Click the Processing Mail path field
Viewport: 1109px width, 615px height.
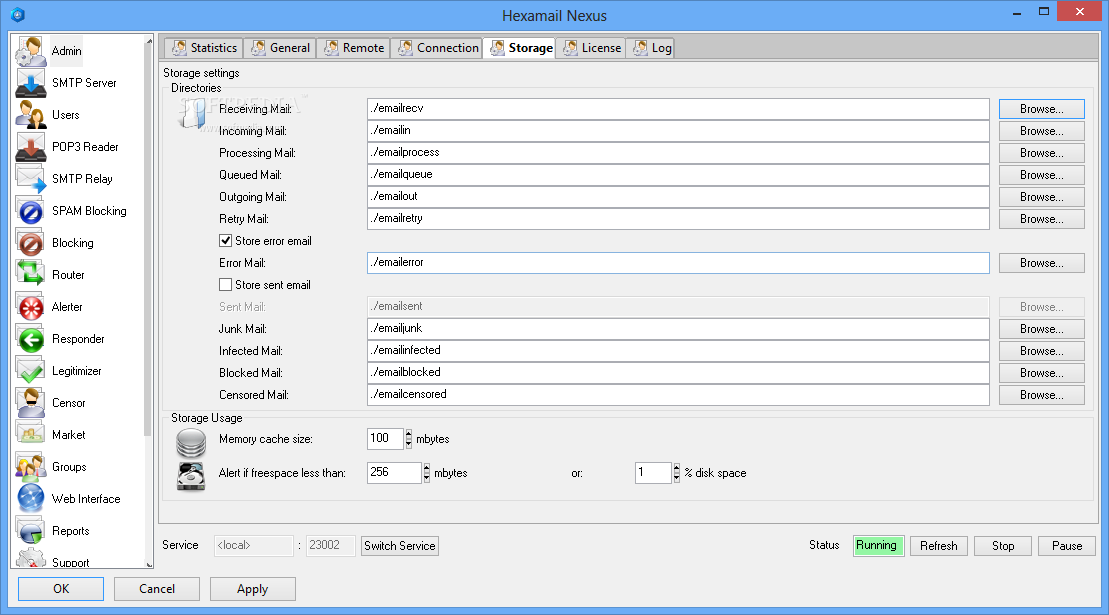678,153
